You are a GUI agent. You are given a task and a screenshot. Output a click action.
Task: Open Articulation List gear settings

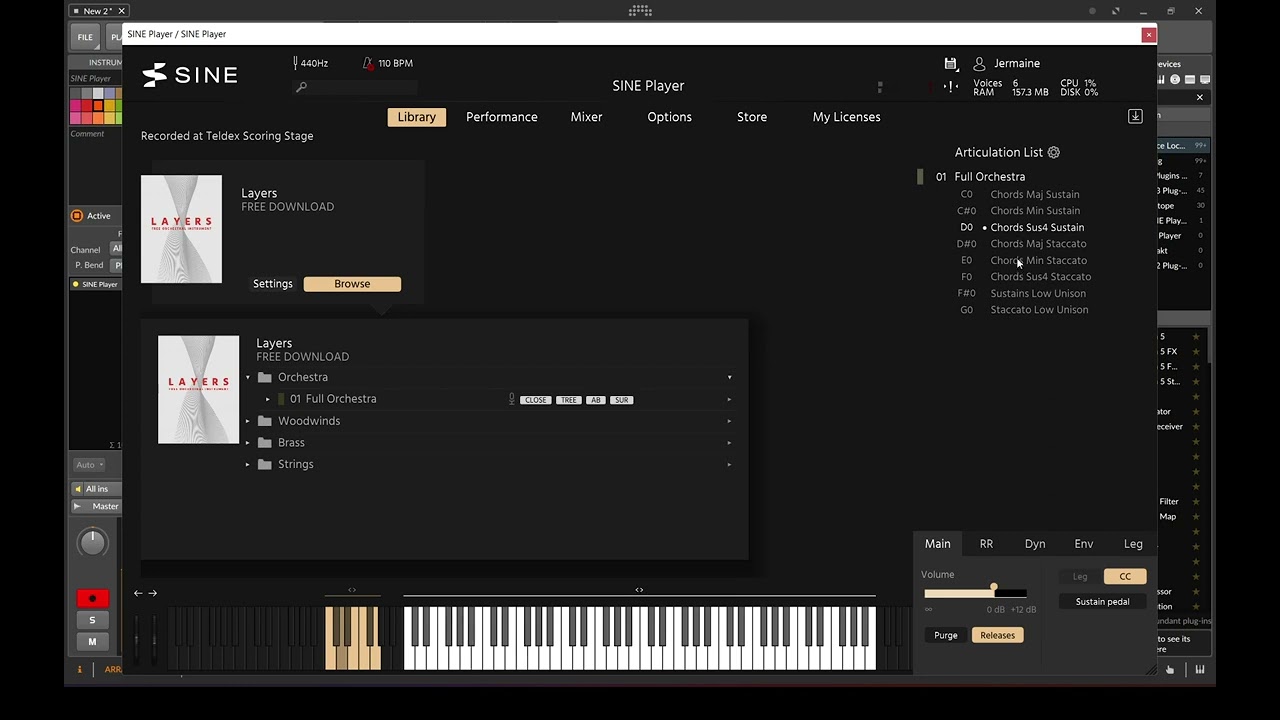click(x=1053, y=152)
